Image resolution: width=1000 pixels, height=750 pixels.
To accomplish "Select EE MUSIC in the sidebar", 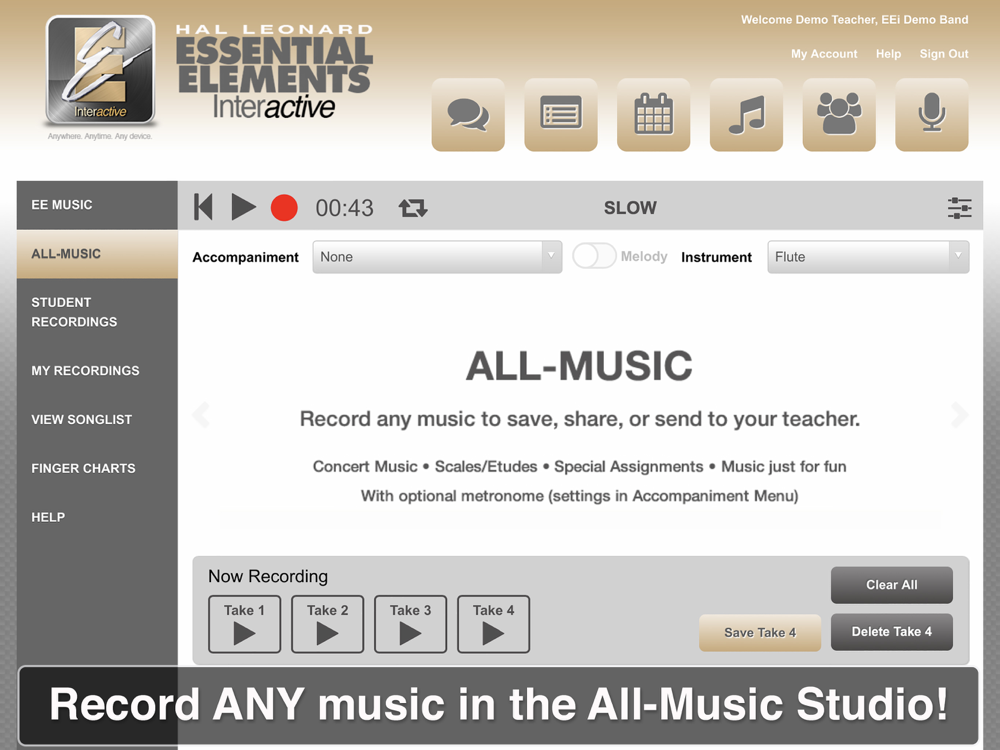I will (x=97, y=205).
